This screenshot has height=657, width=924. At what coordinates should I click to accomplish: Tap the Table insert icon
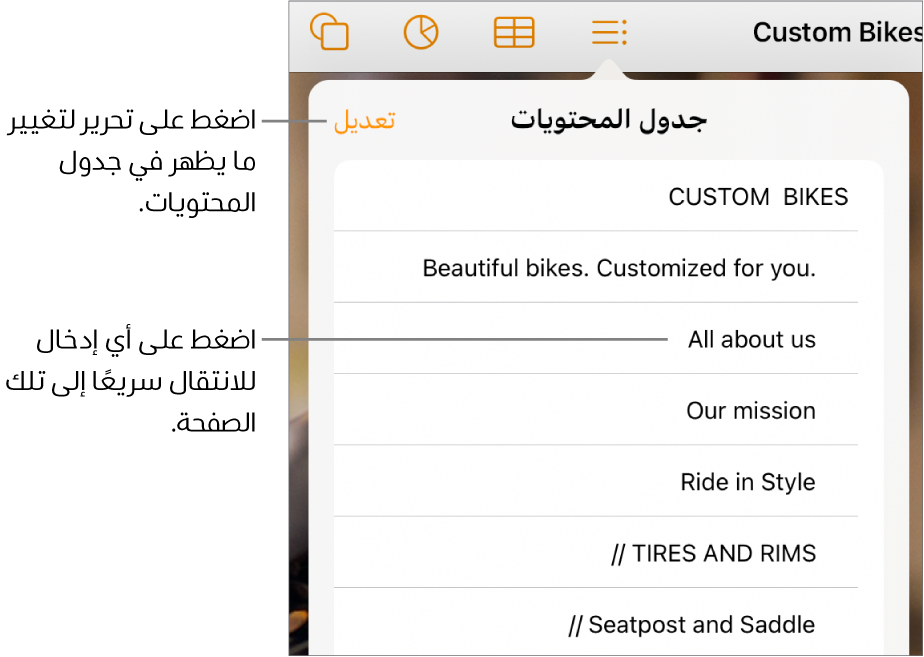coord(514,32)
